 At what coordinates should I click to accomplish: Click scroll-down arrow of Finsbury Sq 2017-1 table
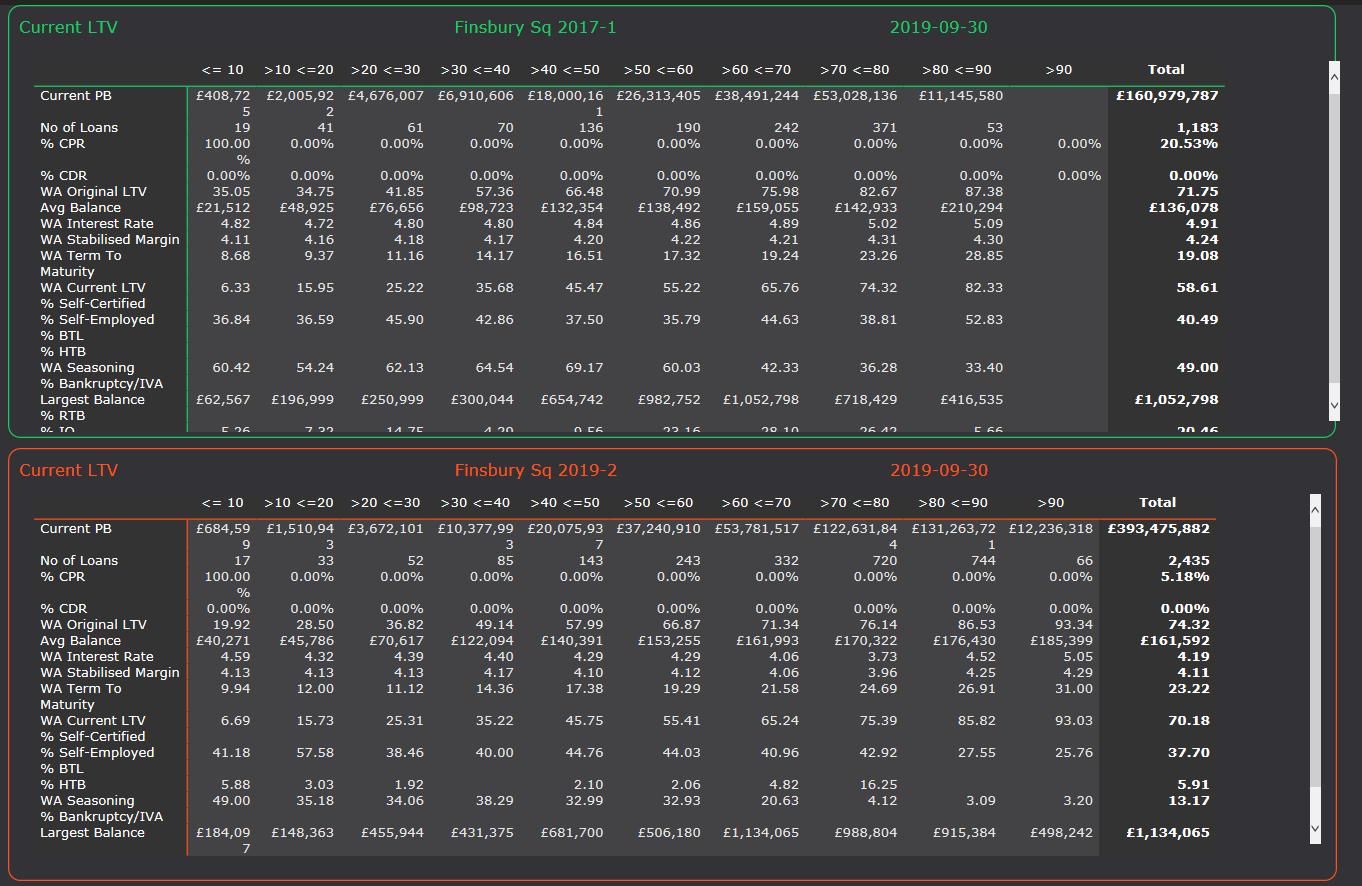(1334, 405)
